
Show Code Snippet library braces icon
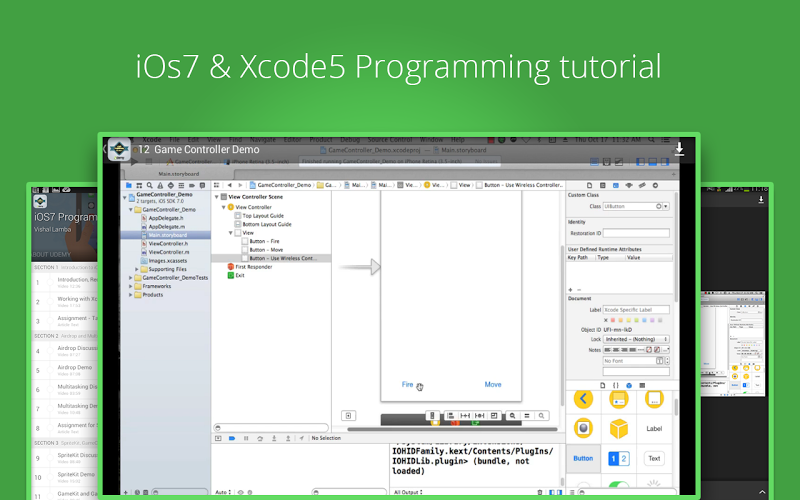[x=616, y=385]
